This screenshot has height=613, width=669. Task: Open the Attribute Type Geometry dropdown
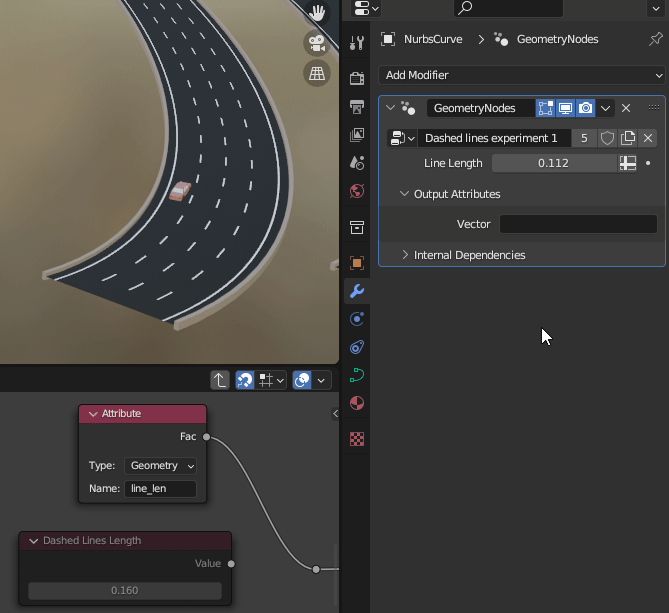tap(160, 466)
